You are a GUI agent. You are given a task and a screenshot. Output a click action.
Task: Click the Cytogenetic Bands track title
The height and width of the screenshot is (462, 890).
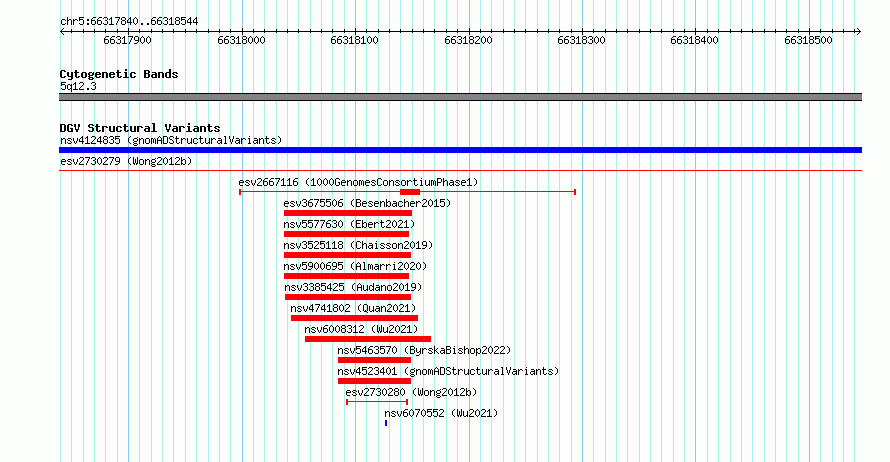click(119, 74)
